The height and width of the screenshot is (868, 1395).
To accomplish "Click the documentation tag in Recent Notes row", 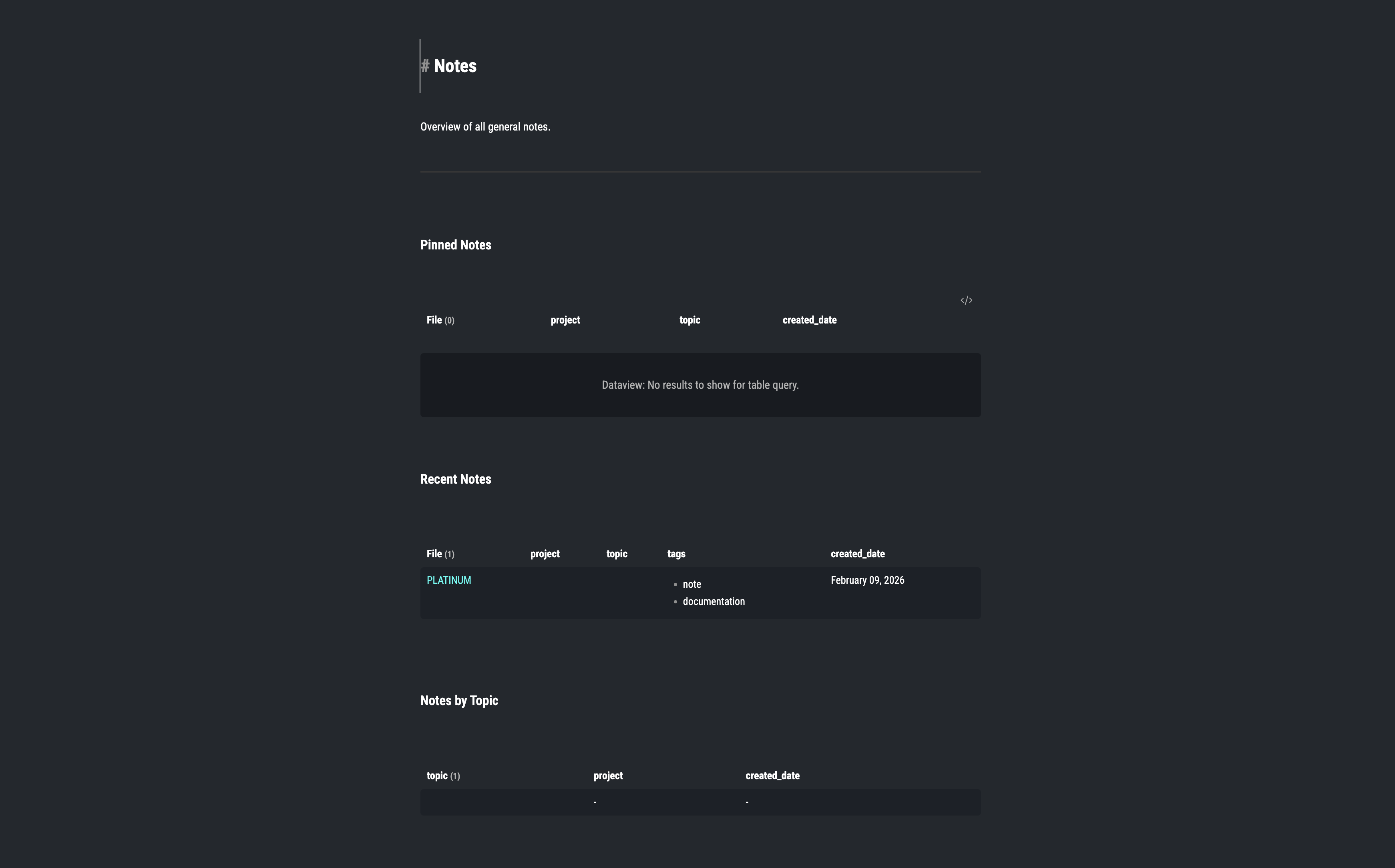I will pyautogui.click(x=714, y=601).
